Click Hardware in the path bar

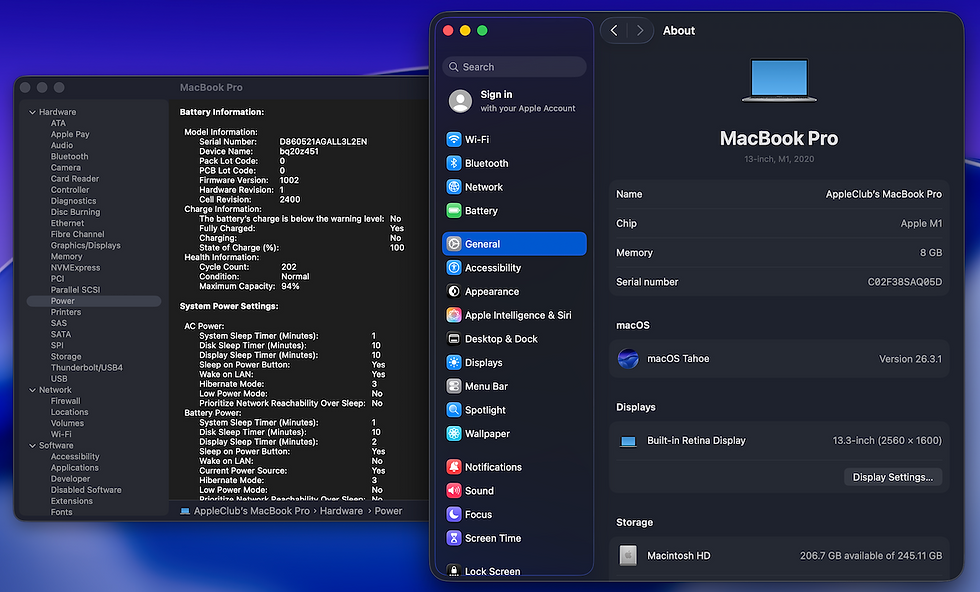(x=341, y=511)
